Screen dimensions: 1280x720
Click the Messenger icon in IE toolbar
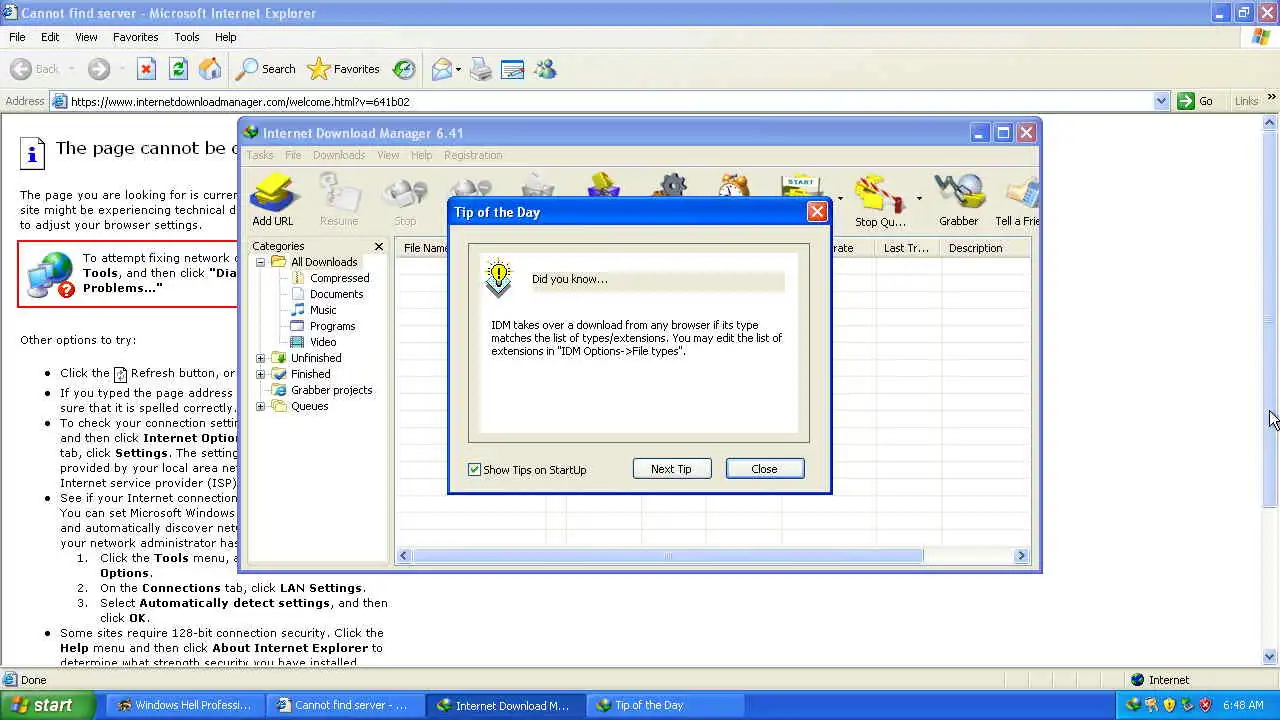545,69
